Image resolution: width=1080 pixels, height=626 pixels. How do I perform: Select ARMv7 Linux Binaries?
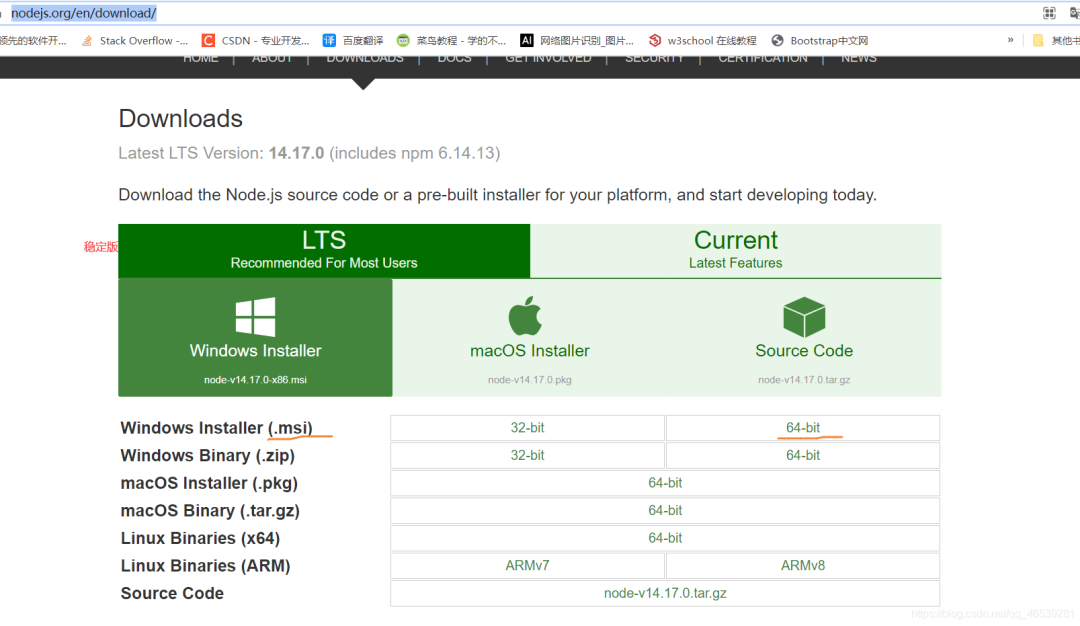tap(527, 565)
